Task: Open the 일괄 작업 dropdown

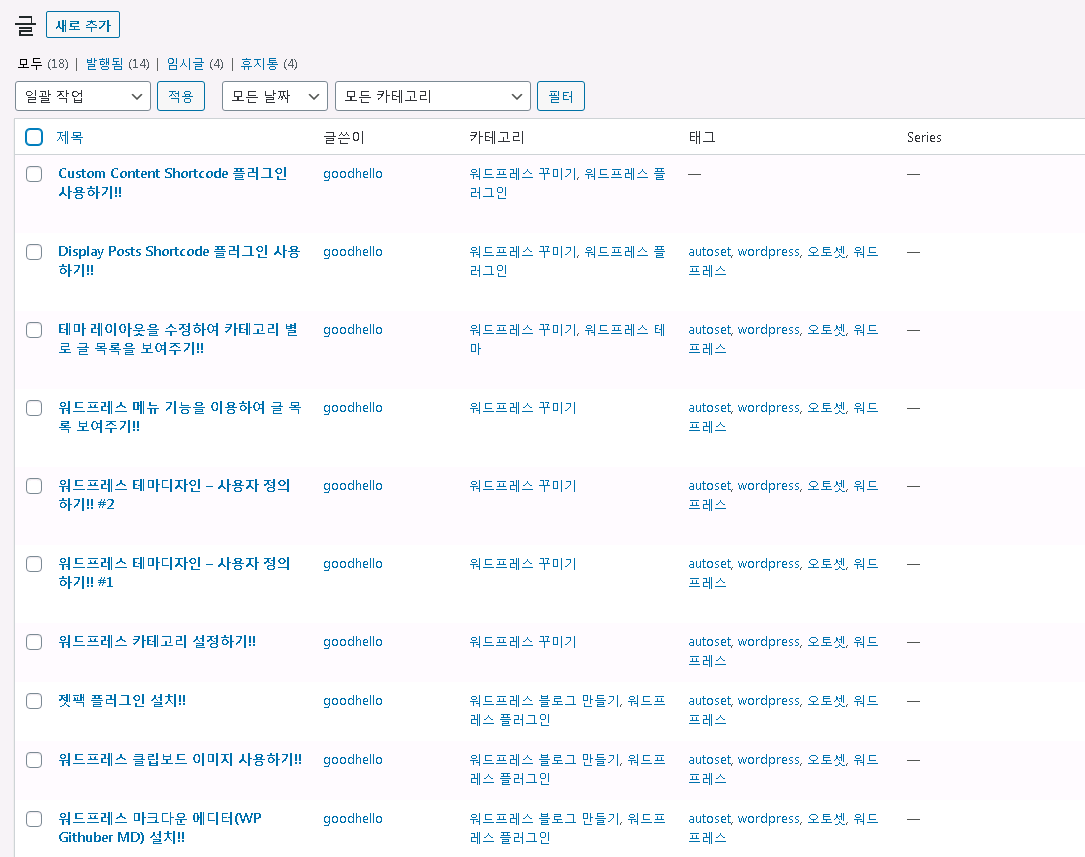Action: click(83, 96)
